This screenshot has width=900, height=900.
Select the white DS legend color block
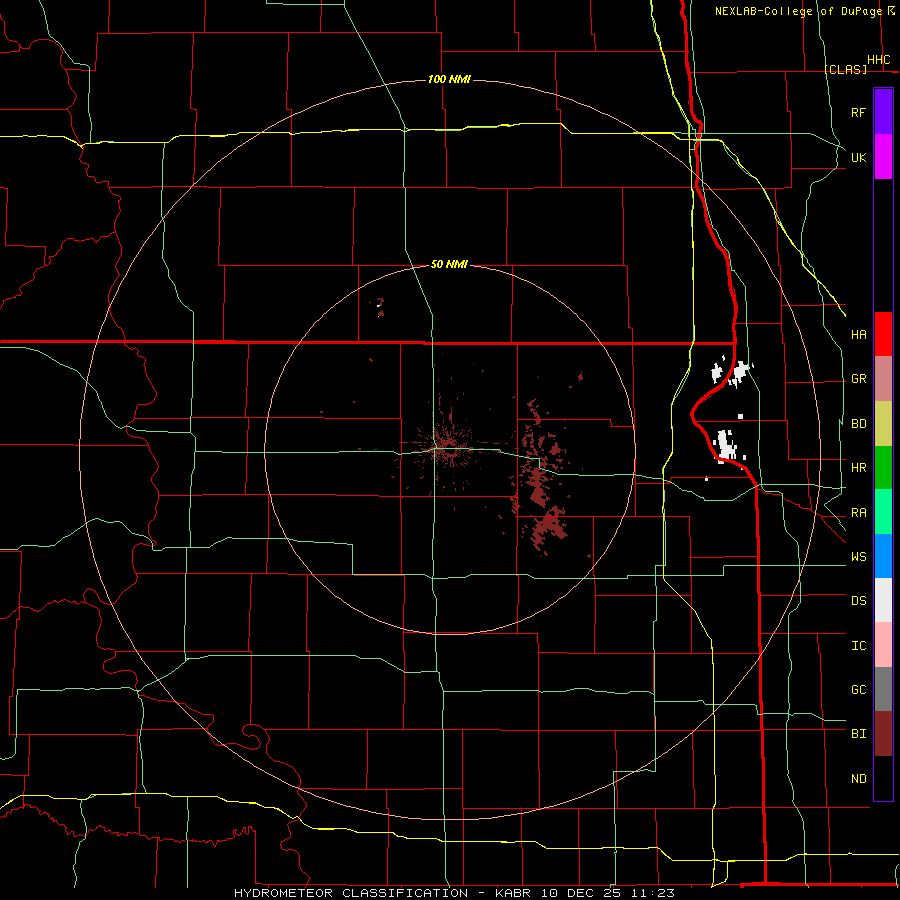pos(883,600)
